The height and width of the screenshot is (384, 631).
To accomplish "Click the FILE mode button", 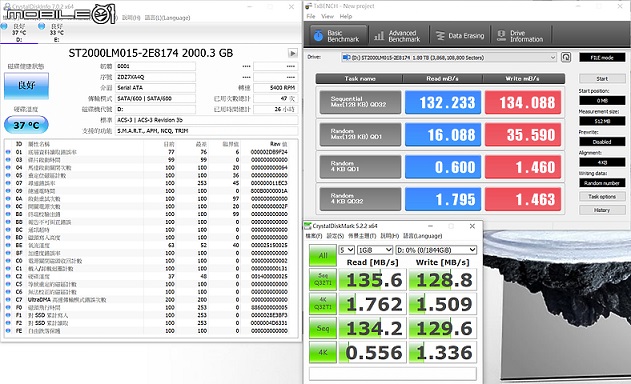I will pyautogui.click(x=602, y=57).
